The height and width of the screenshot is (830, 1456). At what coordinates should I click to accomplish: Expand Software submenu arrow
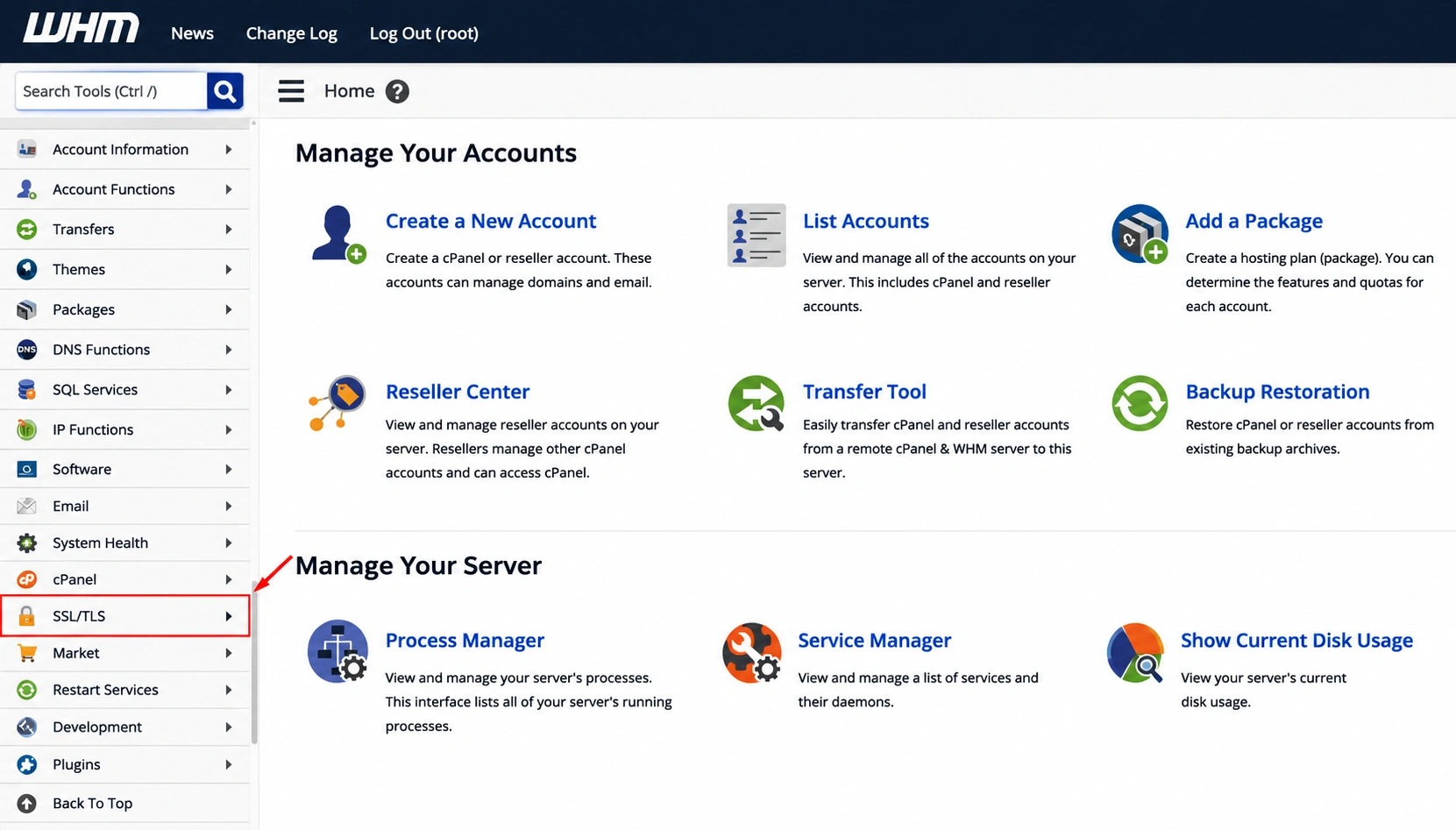coord(229,470)
